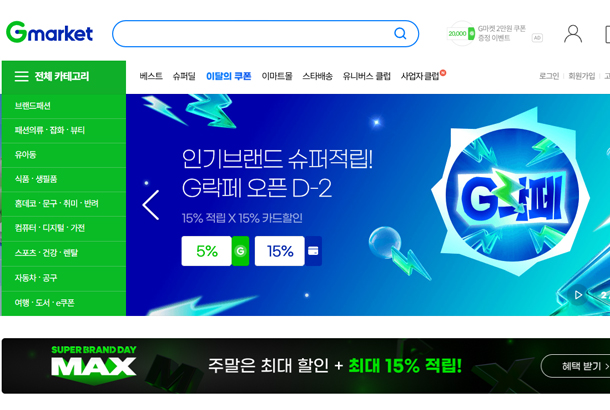Open the 이달의 쿠폰 tab
Image resolution: width=610 pixels, height=410 pixels.
(x=228, y=76)
